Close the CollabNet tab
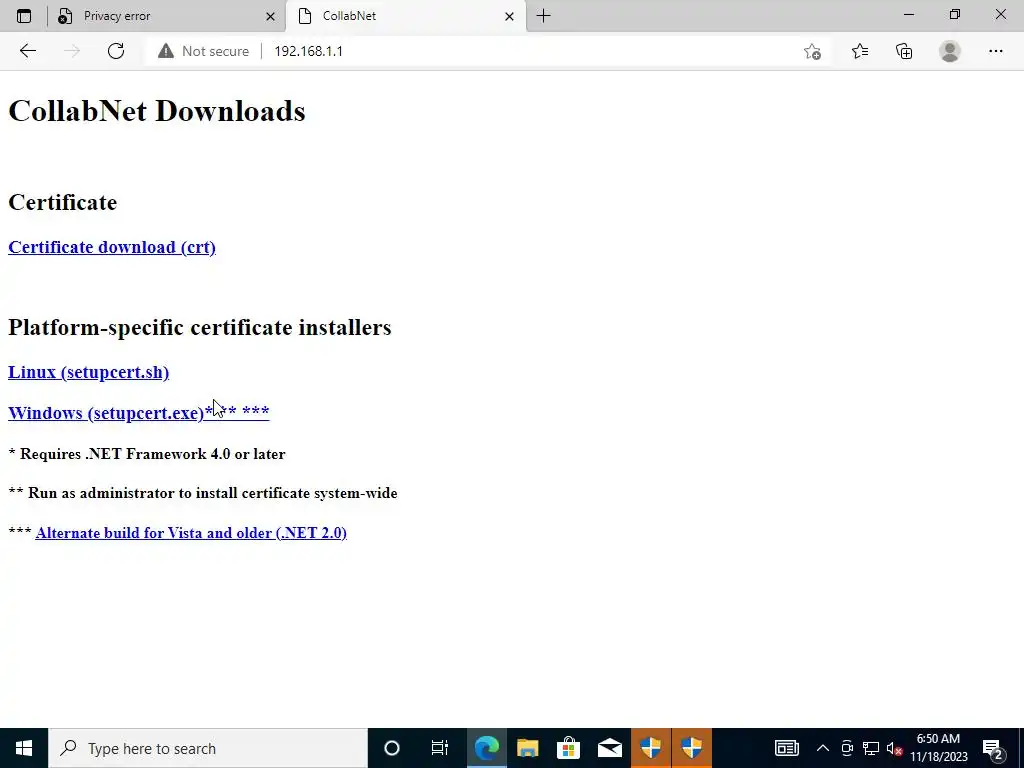1024x768 pixels. coord(509,16)
